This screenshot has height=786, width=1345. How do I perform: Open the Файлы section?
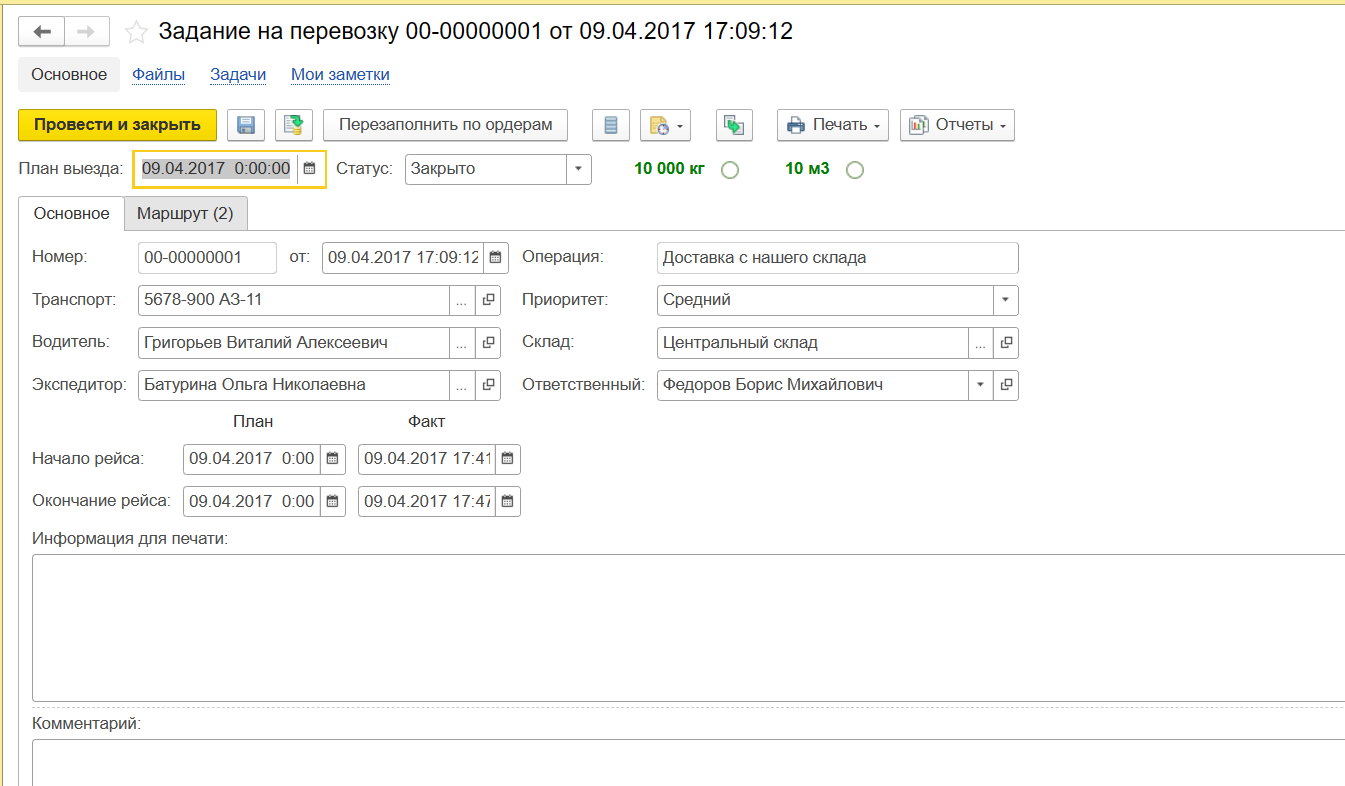pos(158,75)
